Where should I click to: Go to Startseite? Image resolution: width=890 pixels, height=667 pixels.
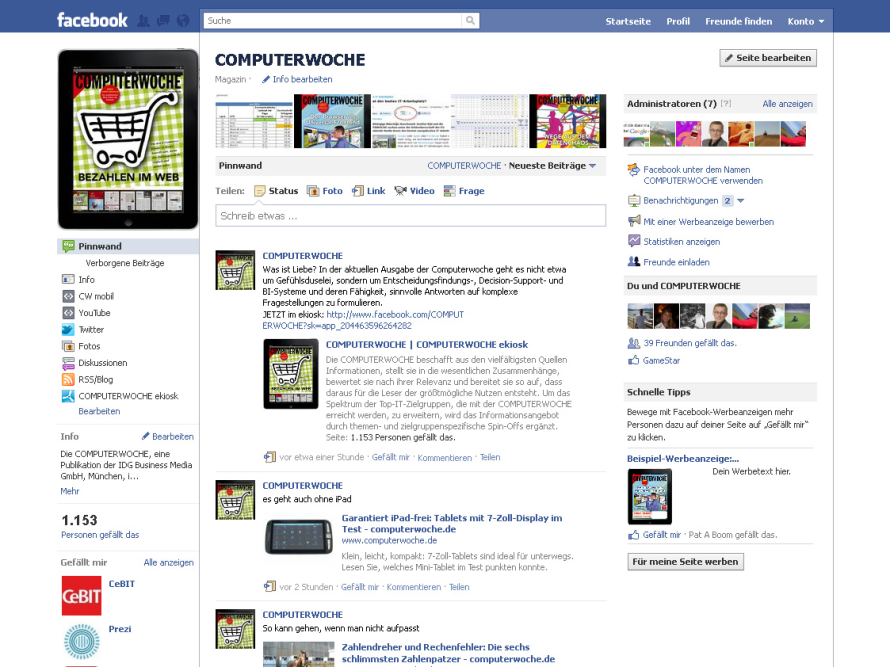point(628,21)
